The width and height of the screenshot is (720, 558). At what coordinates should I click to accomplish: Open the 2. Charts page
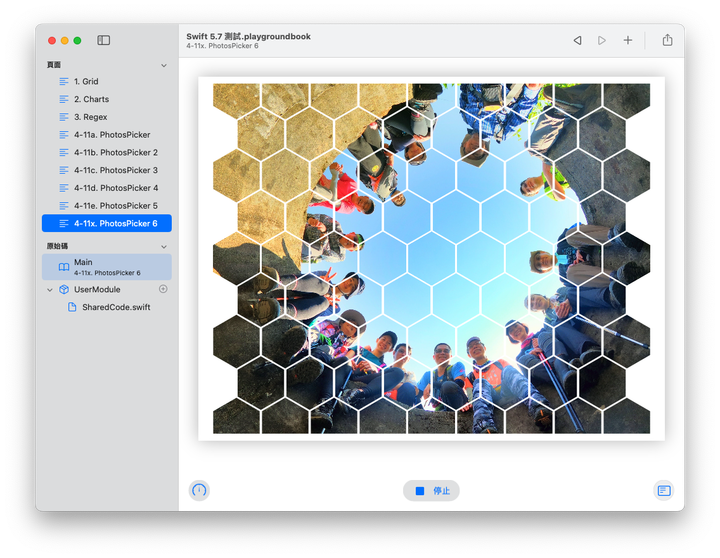(x=107, y=99)
